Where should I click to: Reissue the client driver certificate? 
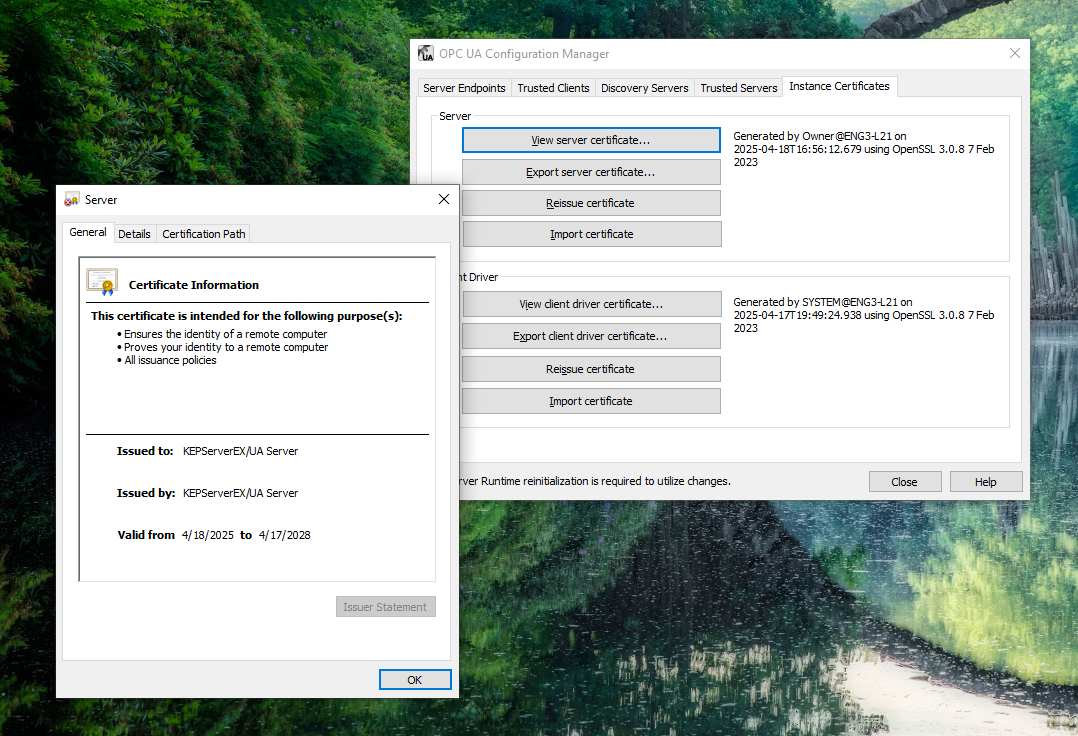click(x=591, y=369)
